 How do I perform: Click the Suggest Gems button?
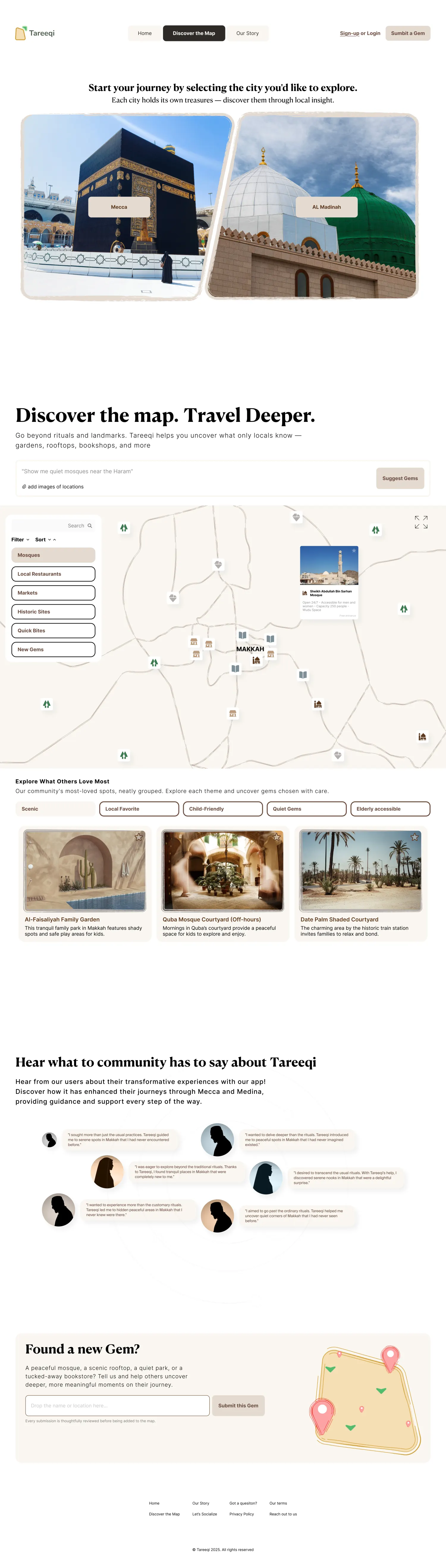pos(400,478)
